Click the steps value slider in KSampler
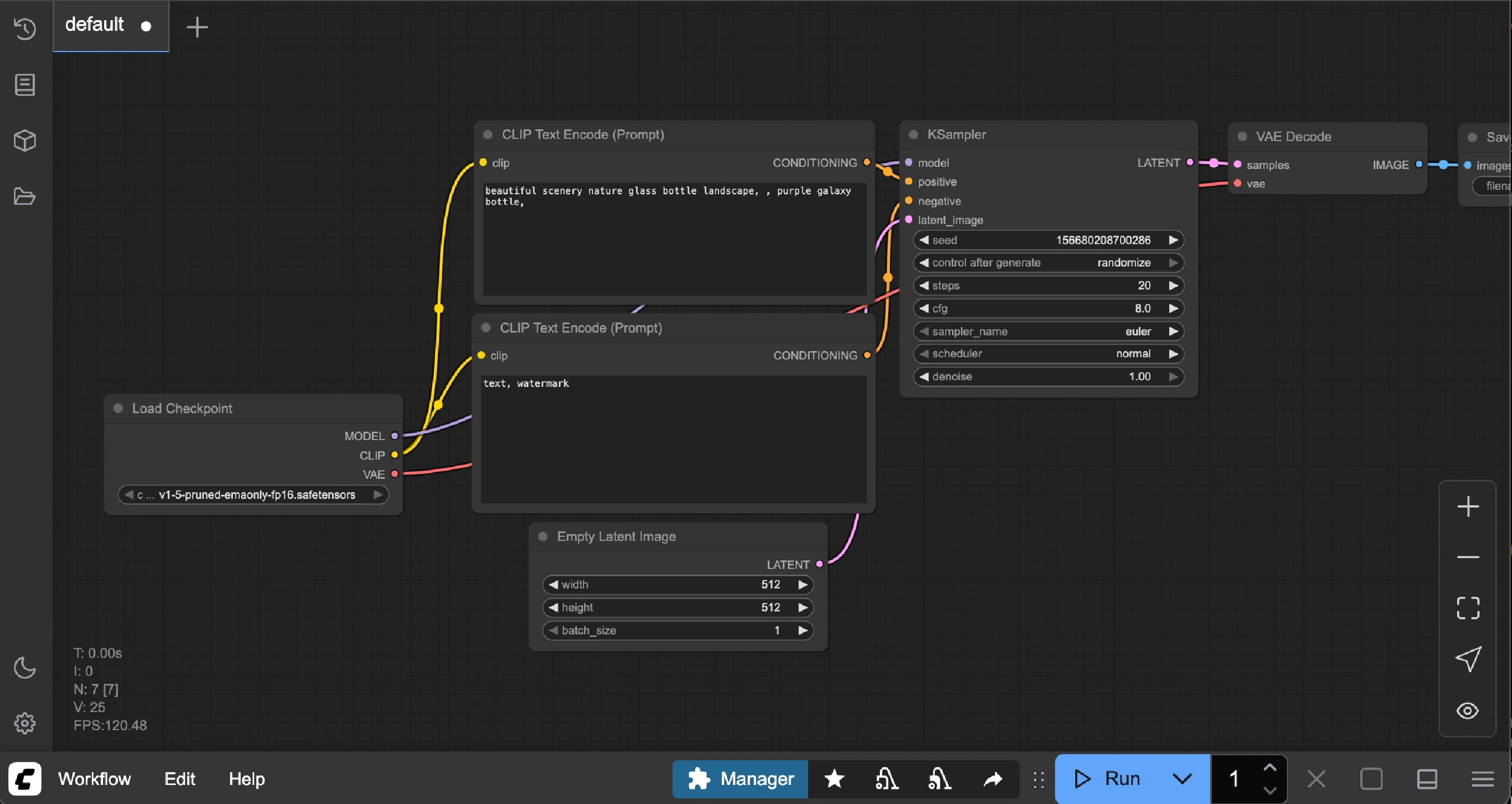Image resolution: width=1512 pixels, height=804 pixels. (1048, 286)
